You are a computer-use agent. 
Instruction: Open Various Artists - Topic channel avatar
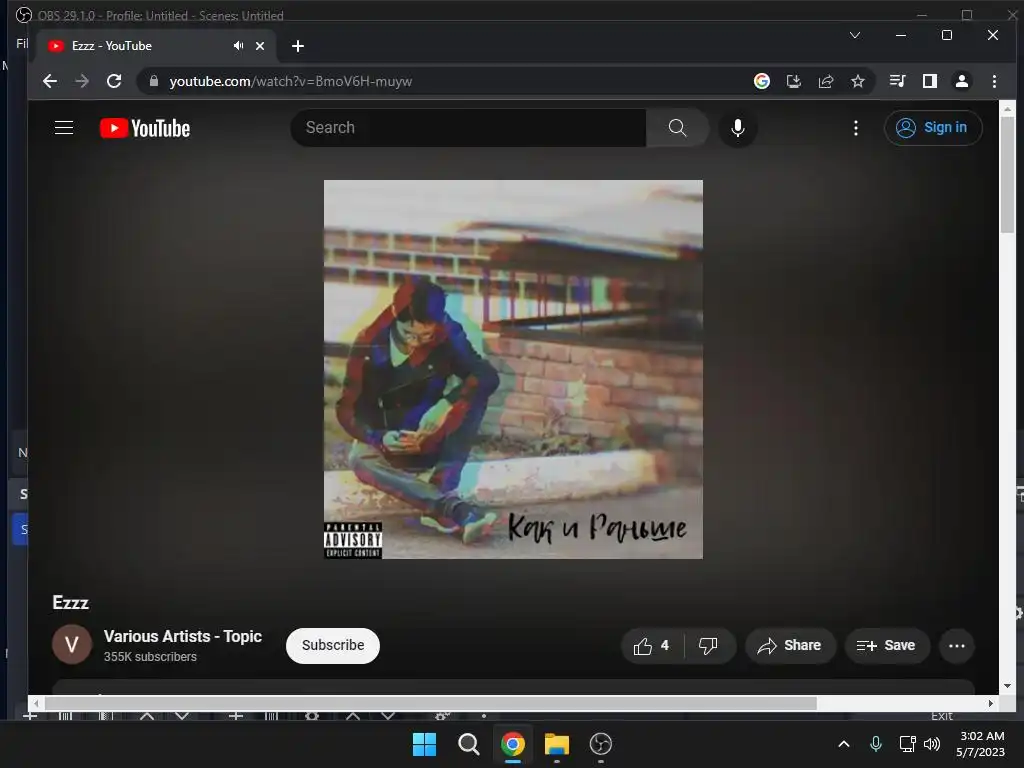pyautogui.click(x=72, y=645)
